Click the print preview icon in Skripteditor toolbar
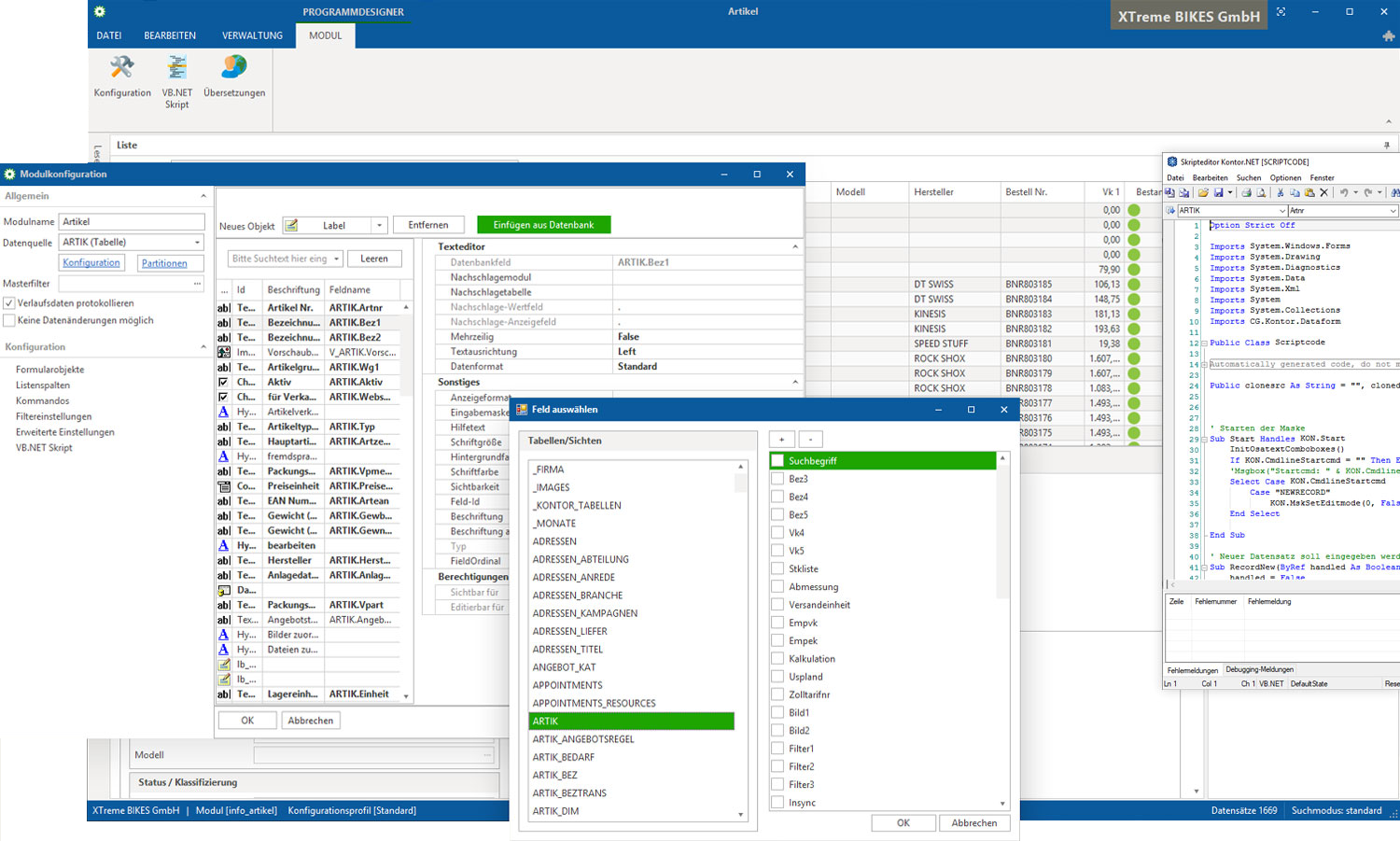 pos(1261,192)
